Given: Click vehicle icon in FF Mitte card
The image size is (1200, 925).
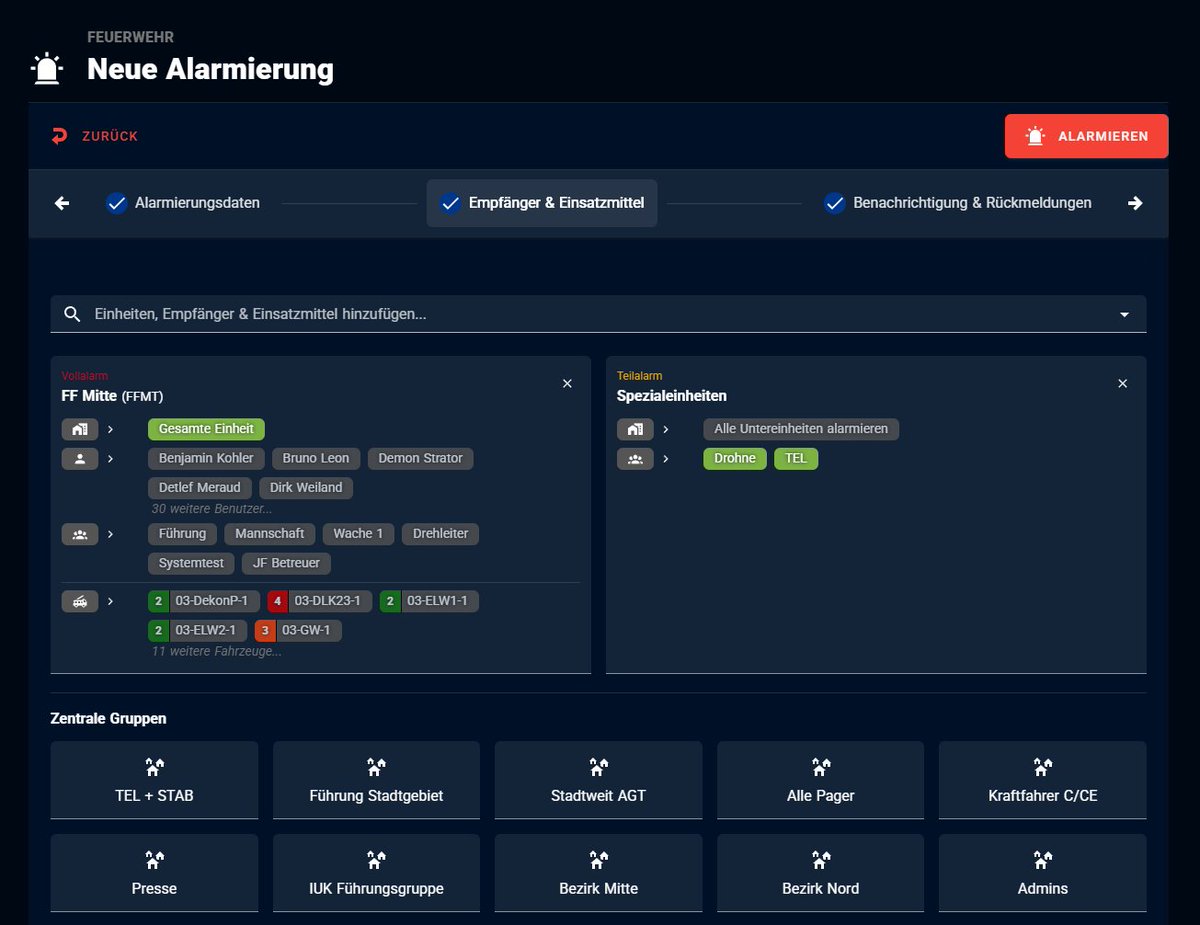Looking at the screenshot, I should pyautogui.click(x=80, y=602).
